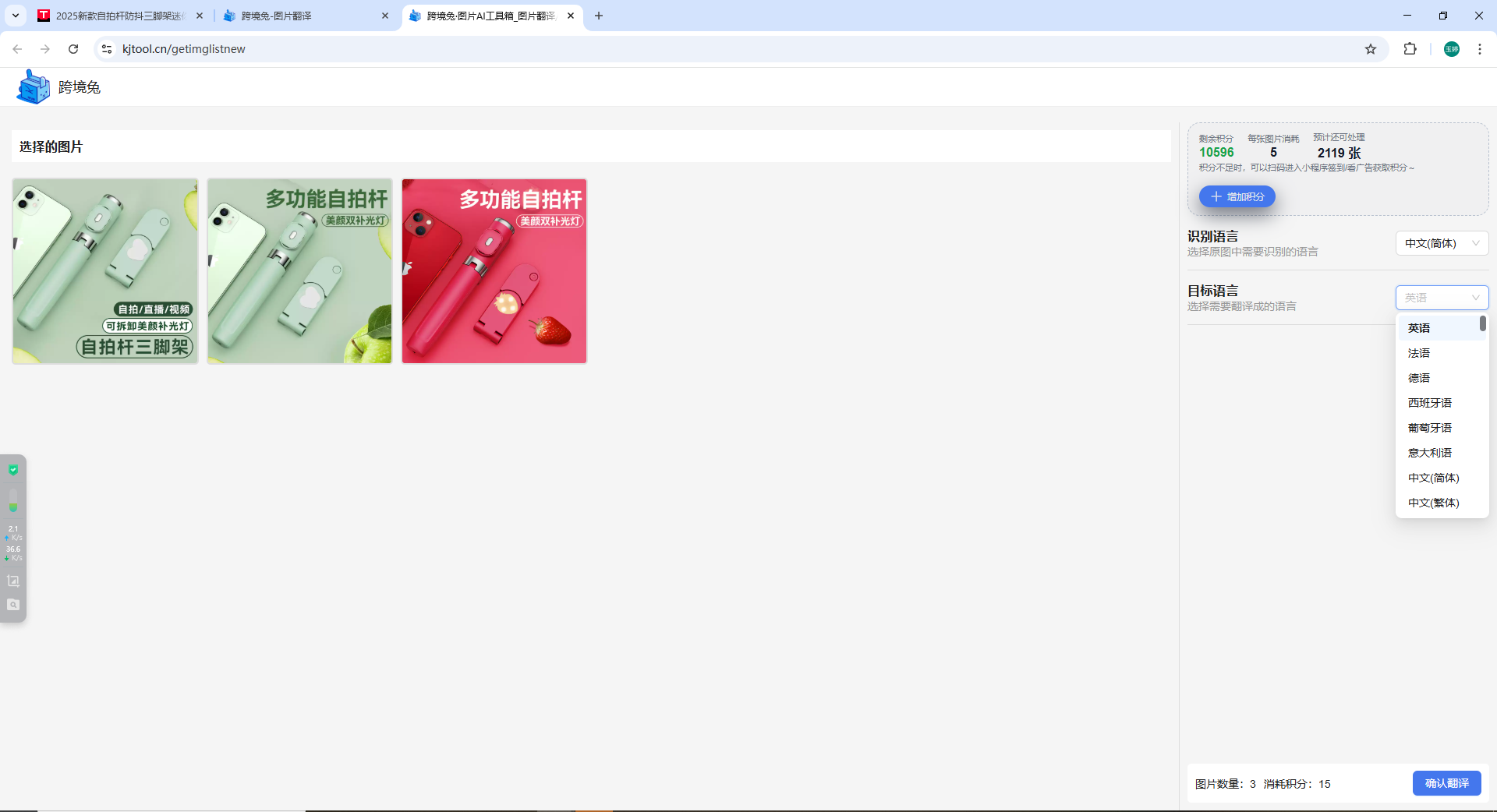Click the 识别语言 label
The image size is (1497, 812).
click(x=1212, y=236)
